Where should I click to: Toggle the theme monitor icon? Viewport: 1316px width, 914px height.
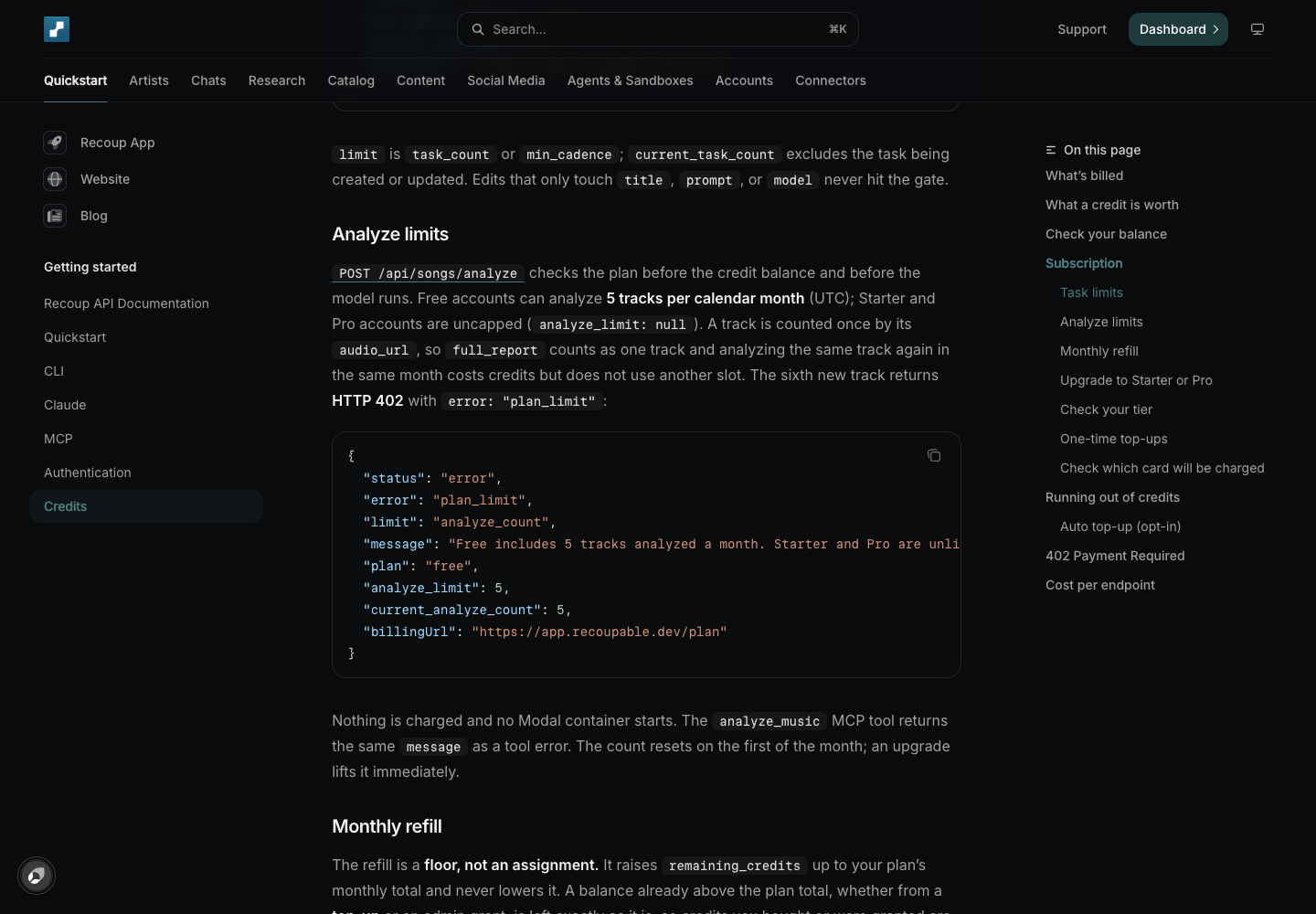(x=1258, y=29)
